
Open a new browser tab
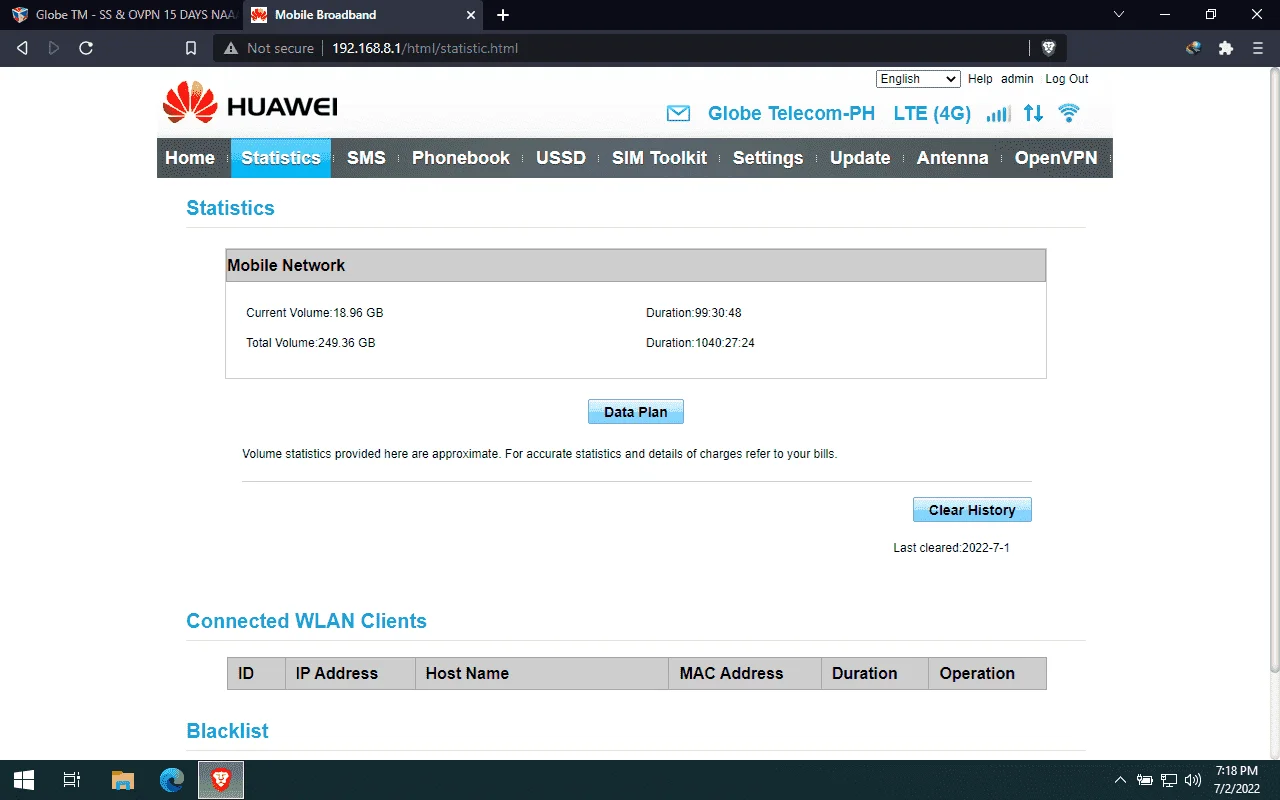coord(503,15)
